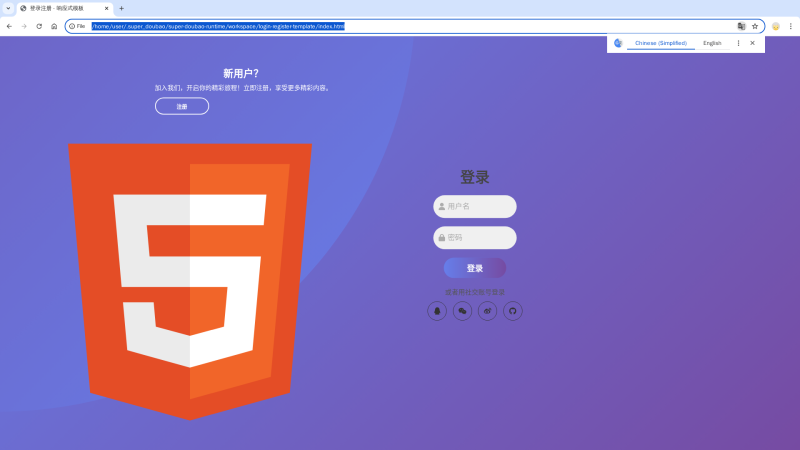Log in using the GitHub icon
The image size is (800, 450).
click(x=513, y=311)
